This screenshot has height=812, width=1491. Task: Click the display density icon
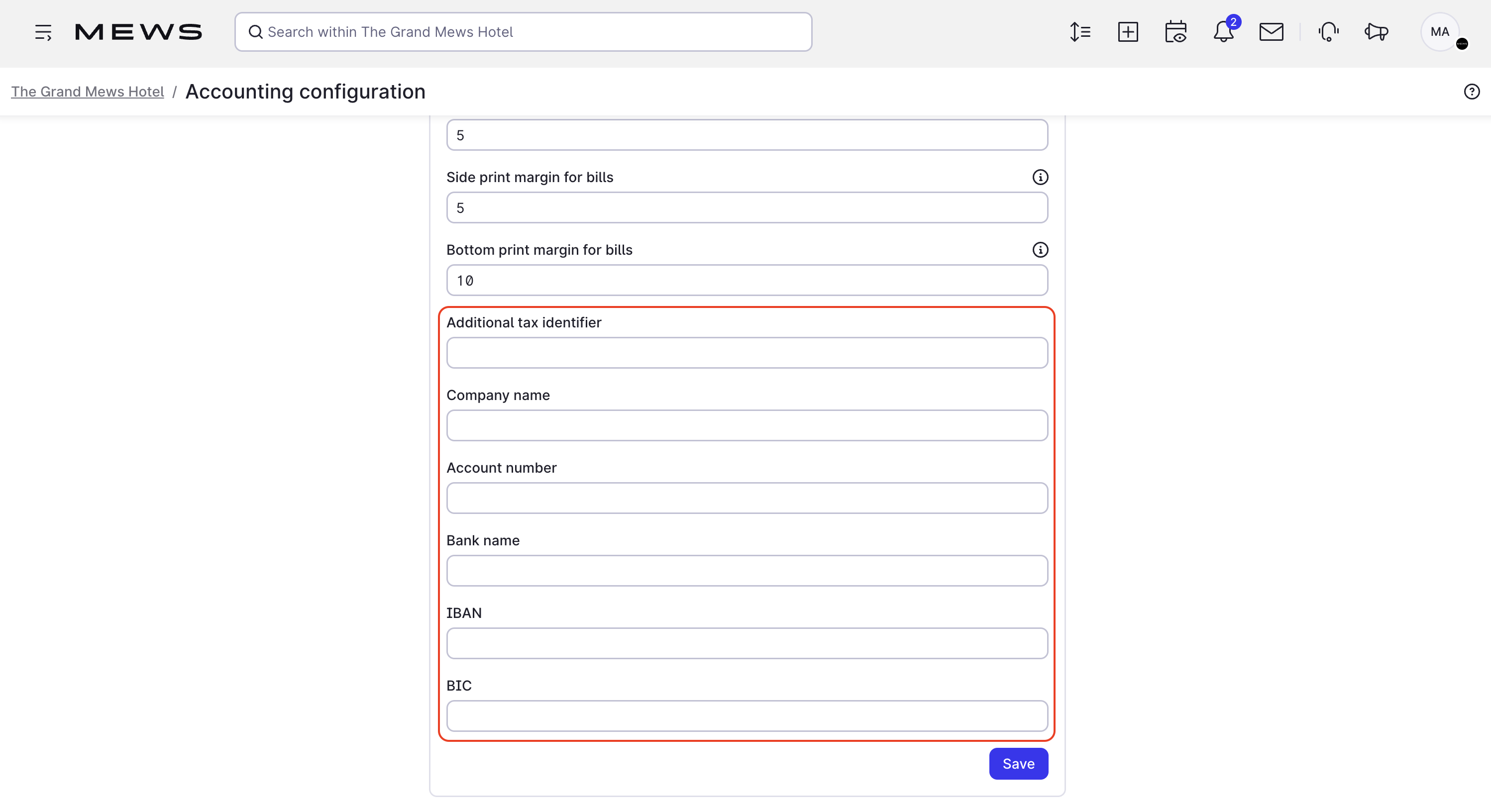click(x=1079, y=32)
